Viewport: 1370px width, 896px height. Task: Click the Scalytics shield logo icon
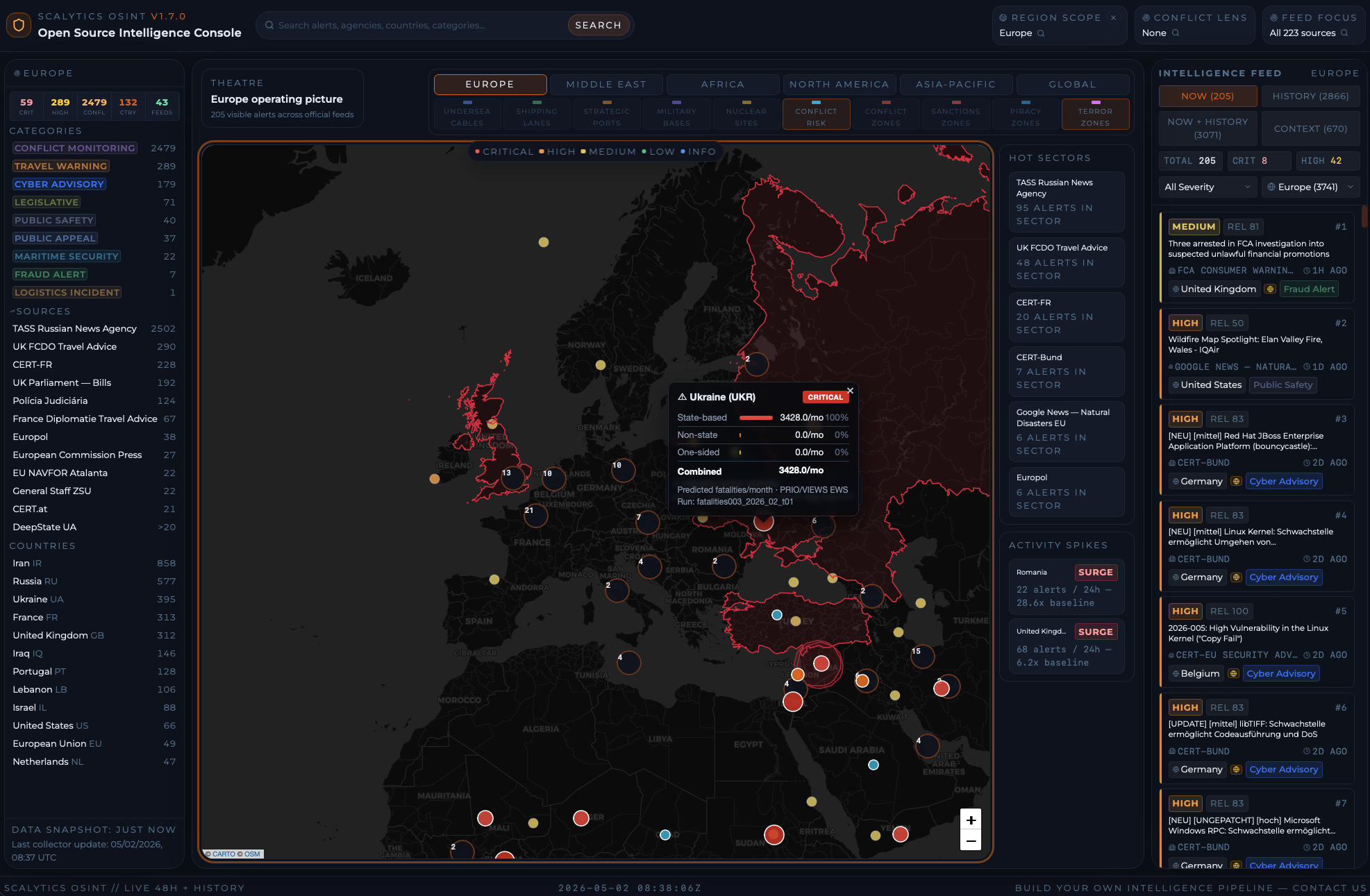(x=19, y=25)
